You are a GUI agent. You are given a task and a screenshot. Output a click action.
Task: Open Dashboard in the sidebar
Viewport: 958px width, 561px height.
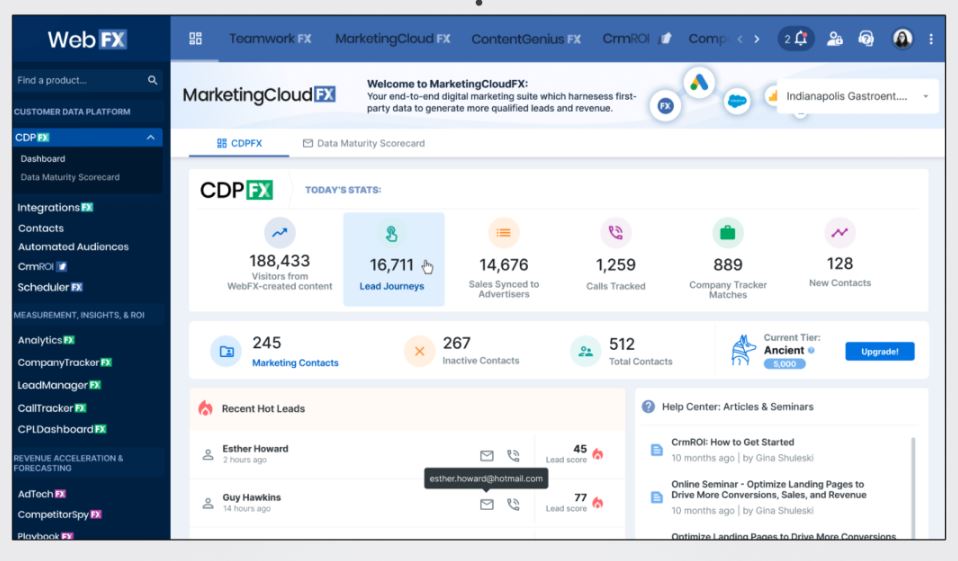(43, 158)
